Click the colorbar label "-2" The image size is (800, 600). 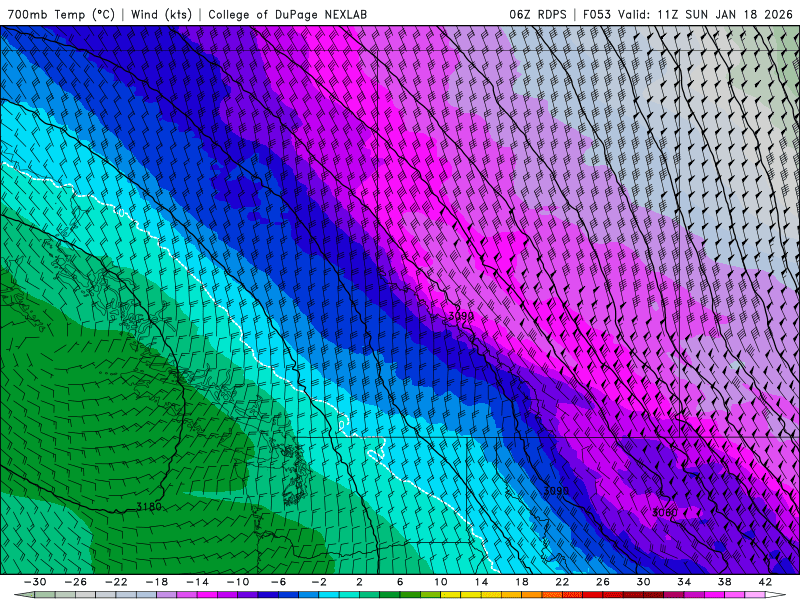point(319,582)
